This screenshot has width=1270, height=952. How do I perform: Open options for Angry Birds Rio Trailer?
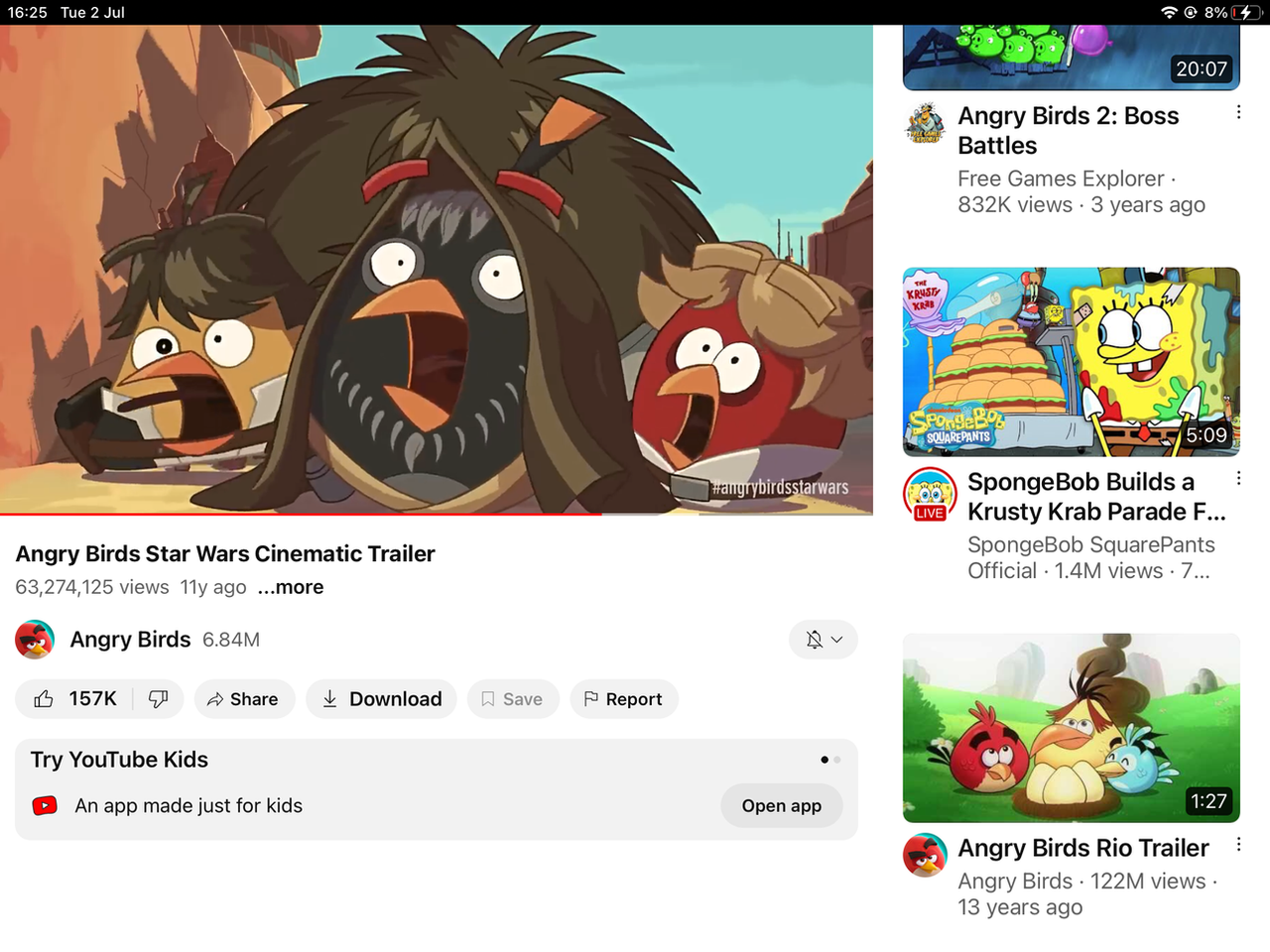(1238, 845)
